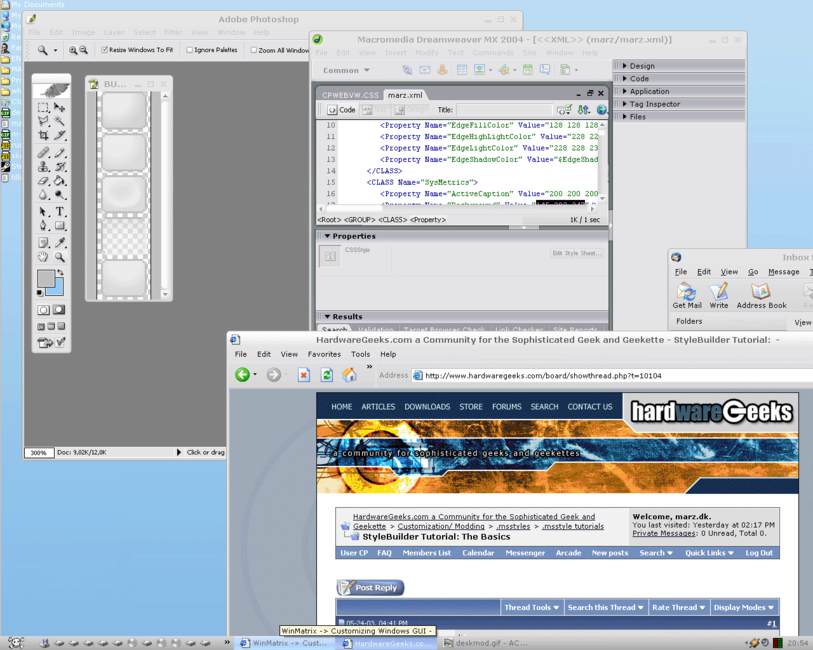Insert Date using the calendar icon

click(528, 69)
